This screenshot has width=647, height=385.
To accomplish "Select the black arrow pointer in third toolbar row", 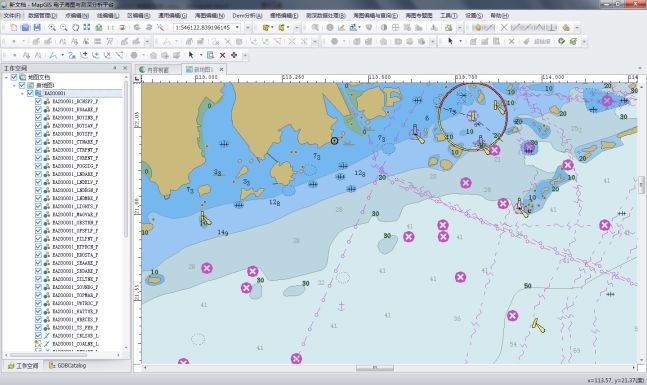I will point(191,55).
